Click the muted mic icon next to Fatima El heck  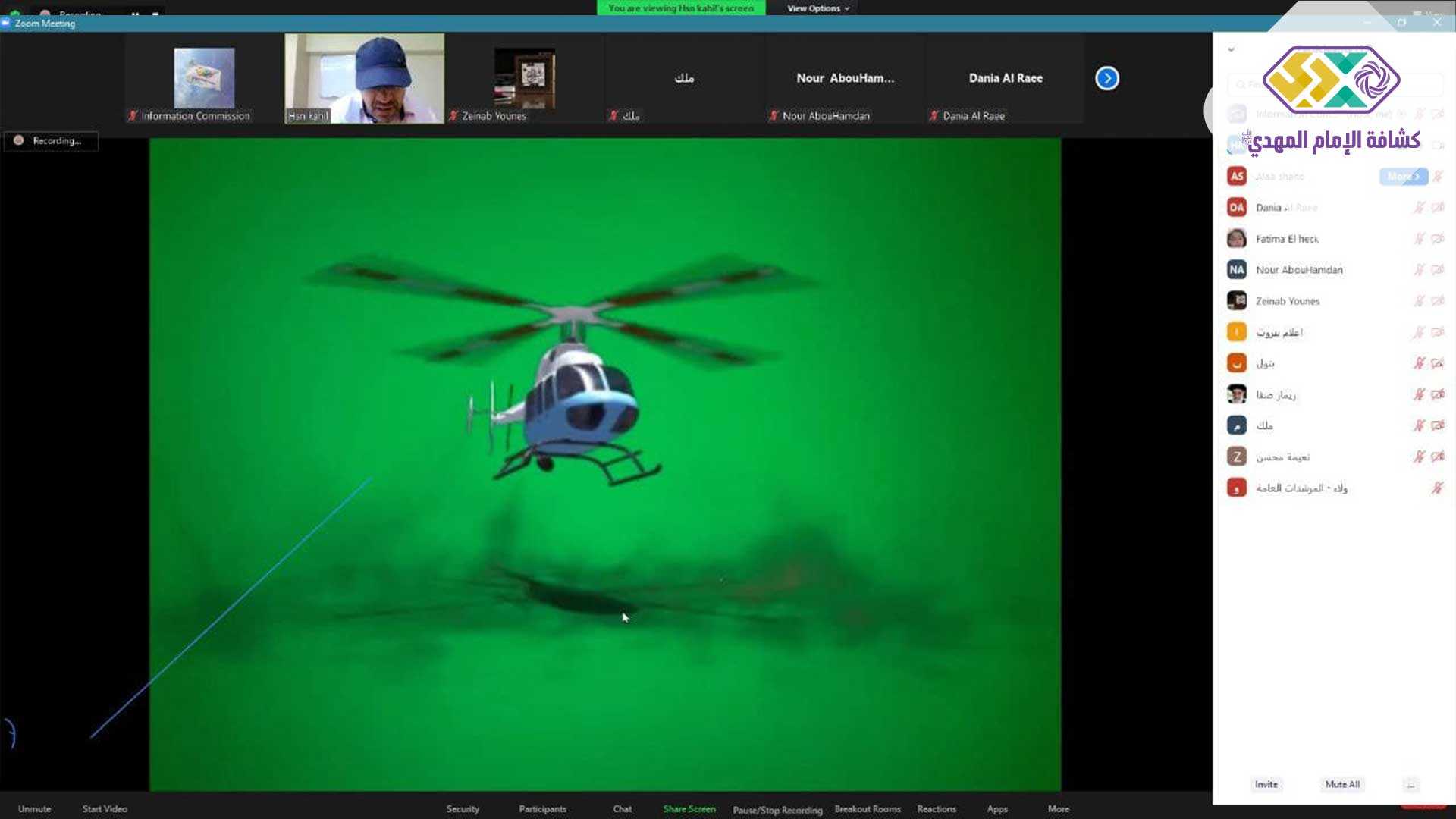[1419, 239]
